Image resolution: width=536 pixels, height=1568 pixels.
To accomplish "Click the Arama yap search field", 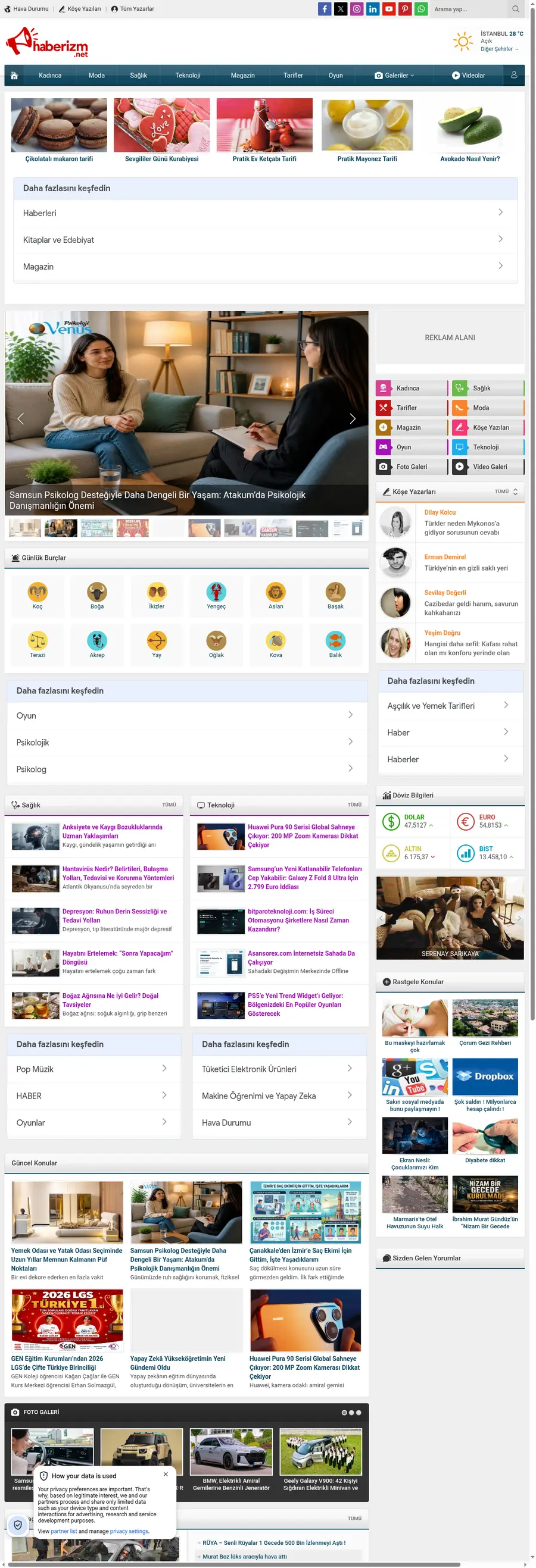I will click(x=469, y=9).
